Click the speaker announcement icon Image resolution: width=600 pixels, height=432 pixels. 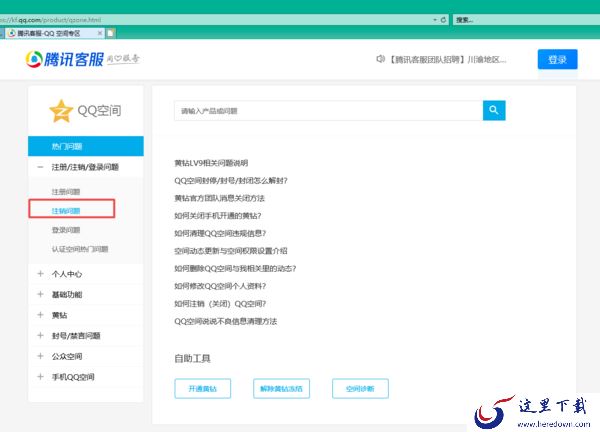(380, 59)
